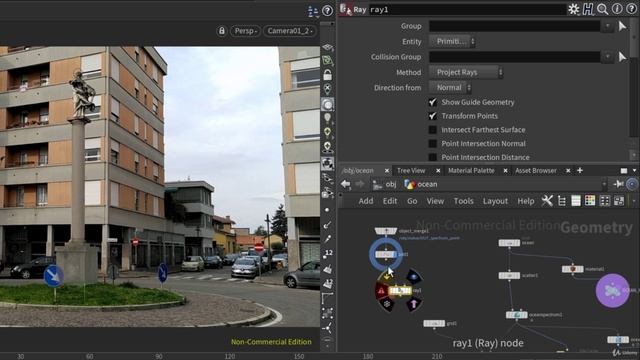Go back using the network left arrow
Image resolution: width=640 pixels, height=360 pixels.
pos(346,184)
